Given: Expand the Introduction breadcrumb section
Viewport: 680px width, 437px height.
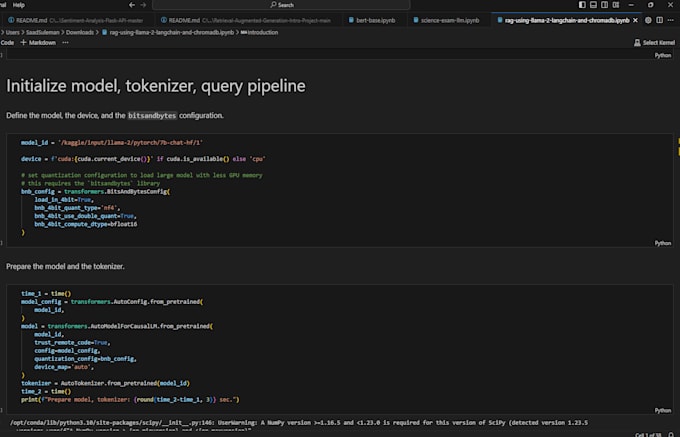Looking at the screenshot, I should (262, 32).
